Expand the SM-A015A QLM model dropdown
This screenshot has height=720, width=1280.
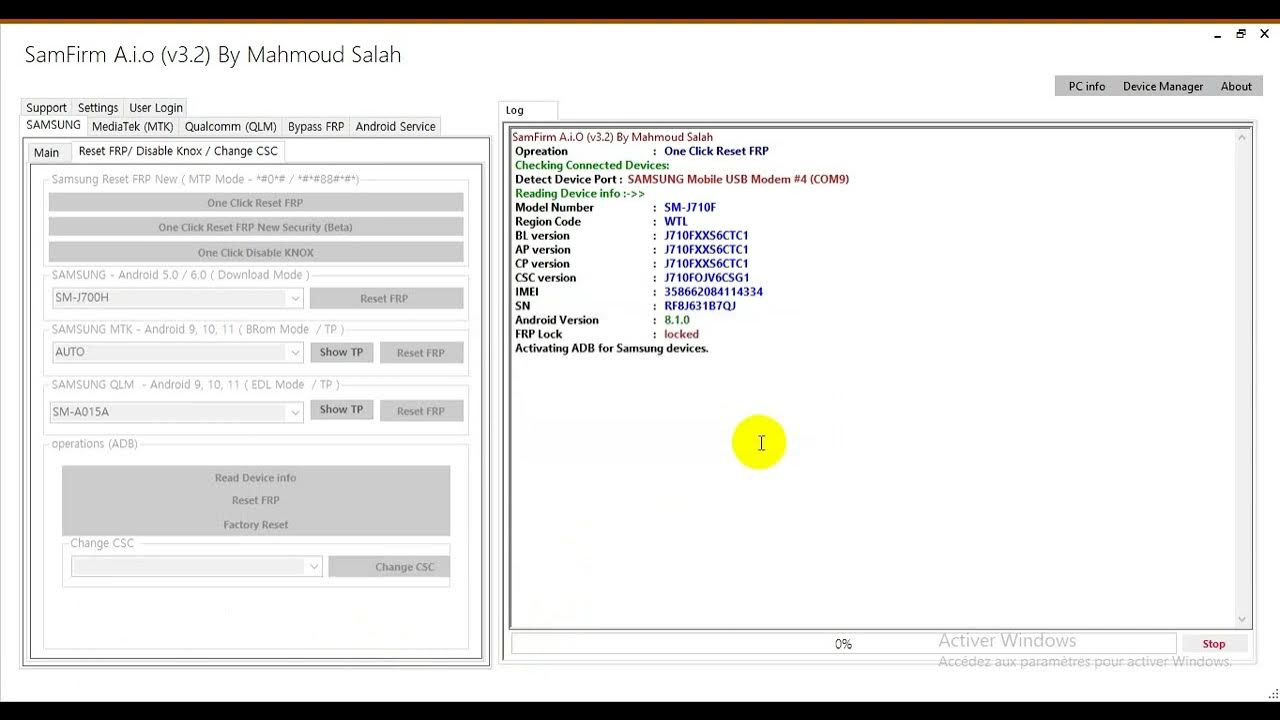pyautogui.click(x=294, y=412)
